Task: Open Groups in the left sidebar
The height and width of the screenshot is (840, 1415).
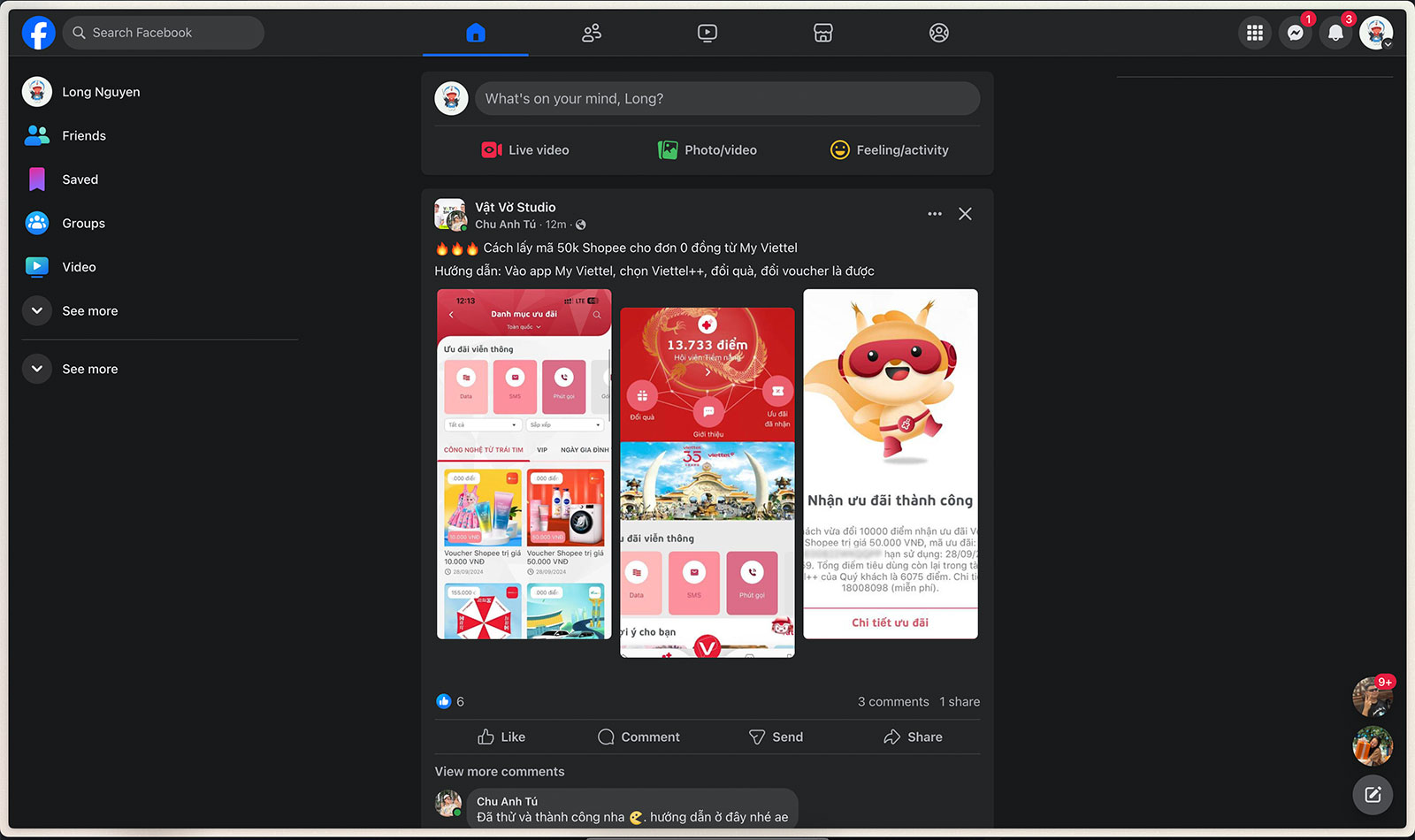Action: pos(160,223)
